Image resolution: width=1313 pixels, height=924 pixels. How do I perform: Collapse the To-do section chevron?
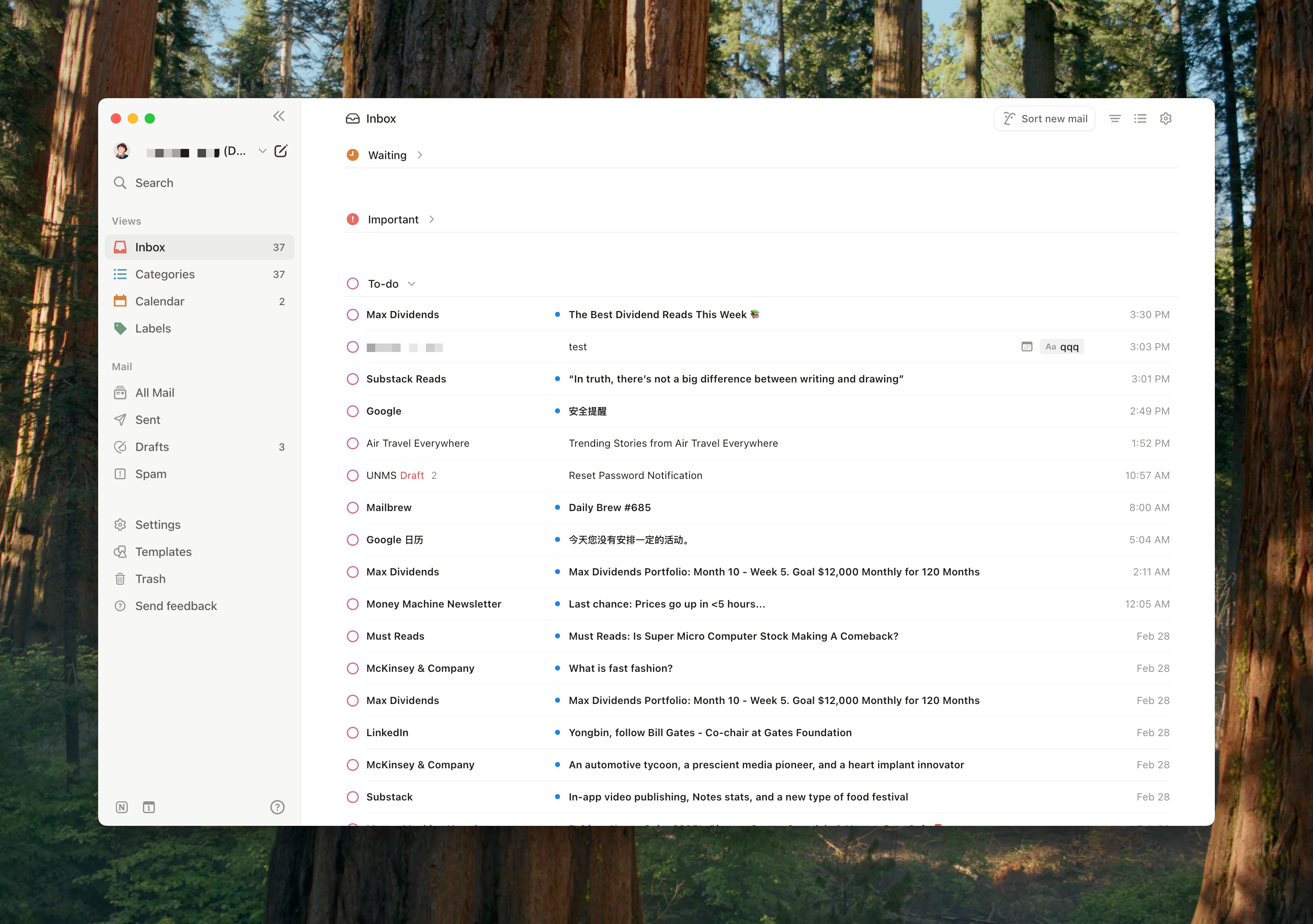click(412, 284)
